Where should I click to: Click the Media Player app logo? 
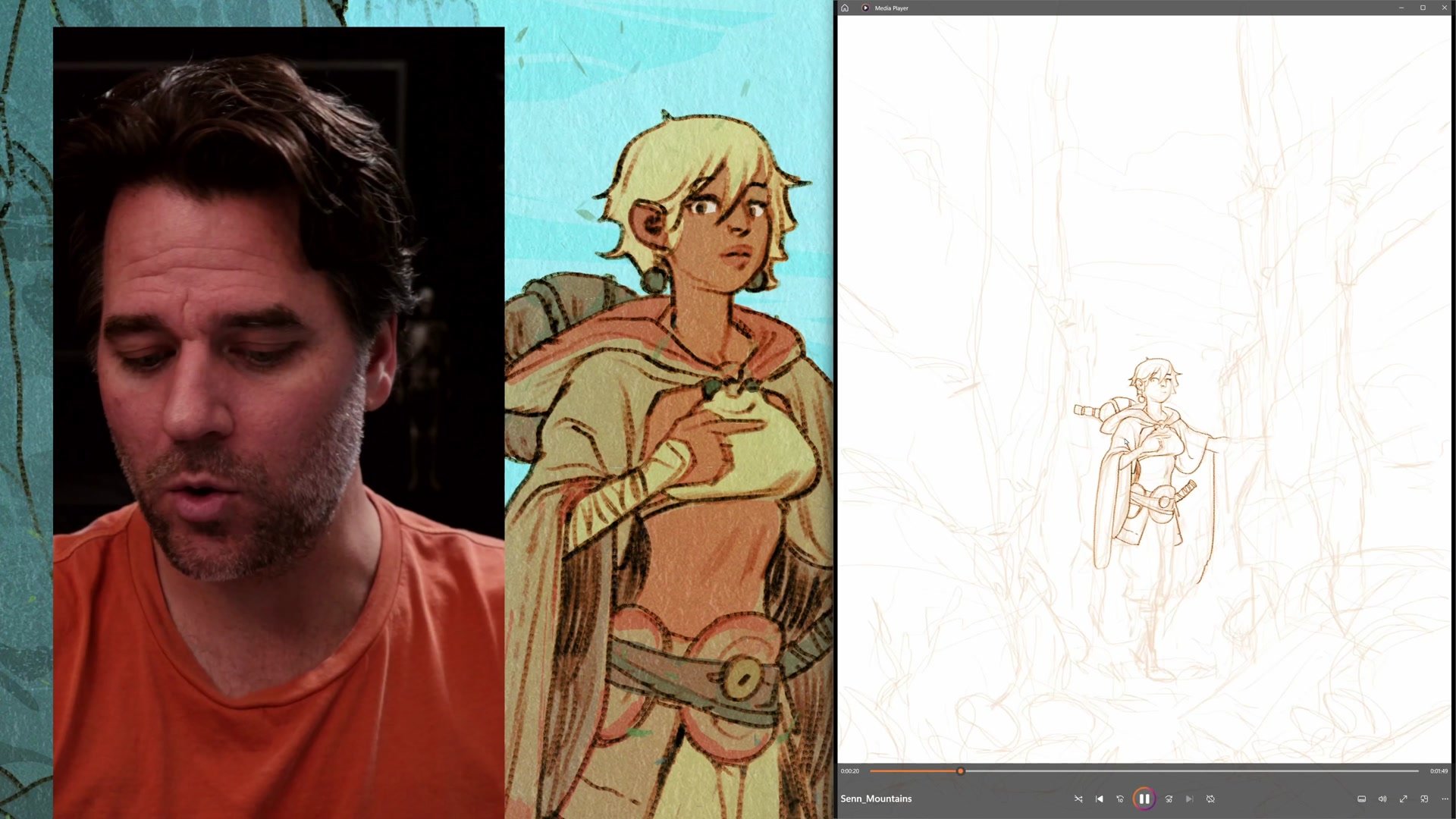point(865,8)
